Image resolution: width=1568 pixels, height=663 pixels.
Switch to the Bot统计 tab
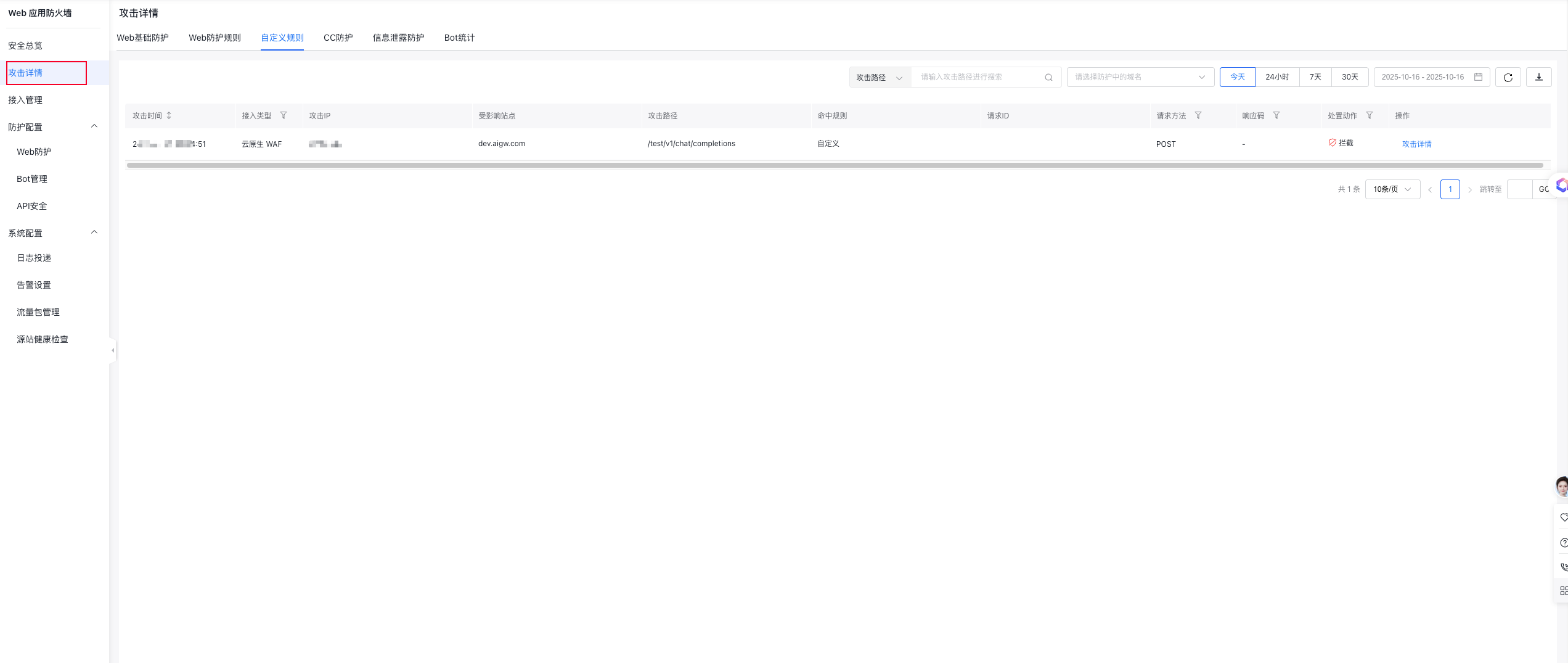459,38
